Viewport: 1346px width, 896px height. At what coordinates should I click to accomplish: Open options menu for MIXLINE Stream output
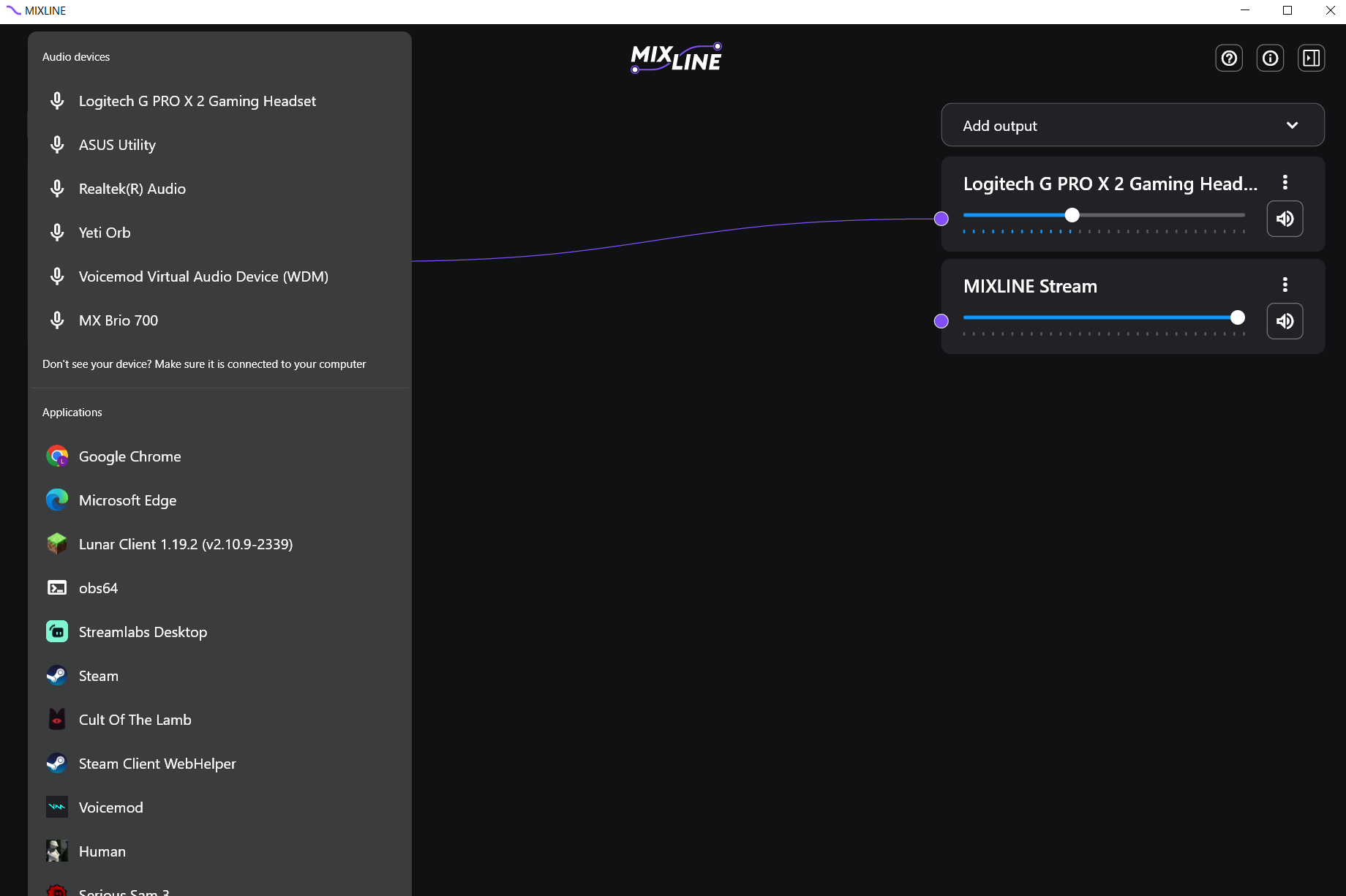pos(1285,285)
